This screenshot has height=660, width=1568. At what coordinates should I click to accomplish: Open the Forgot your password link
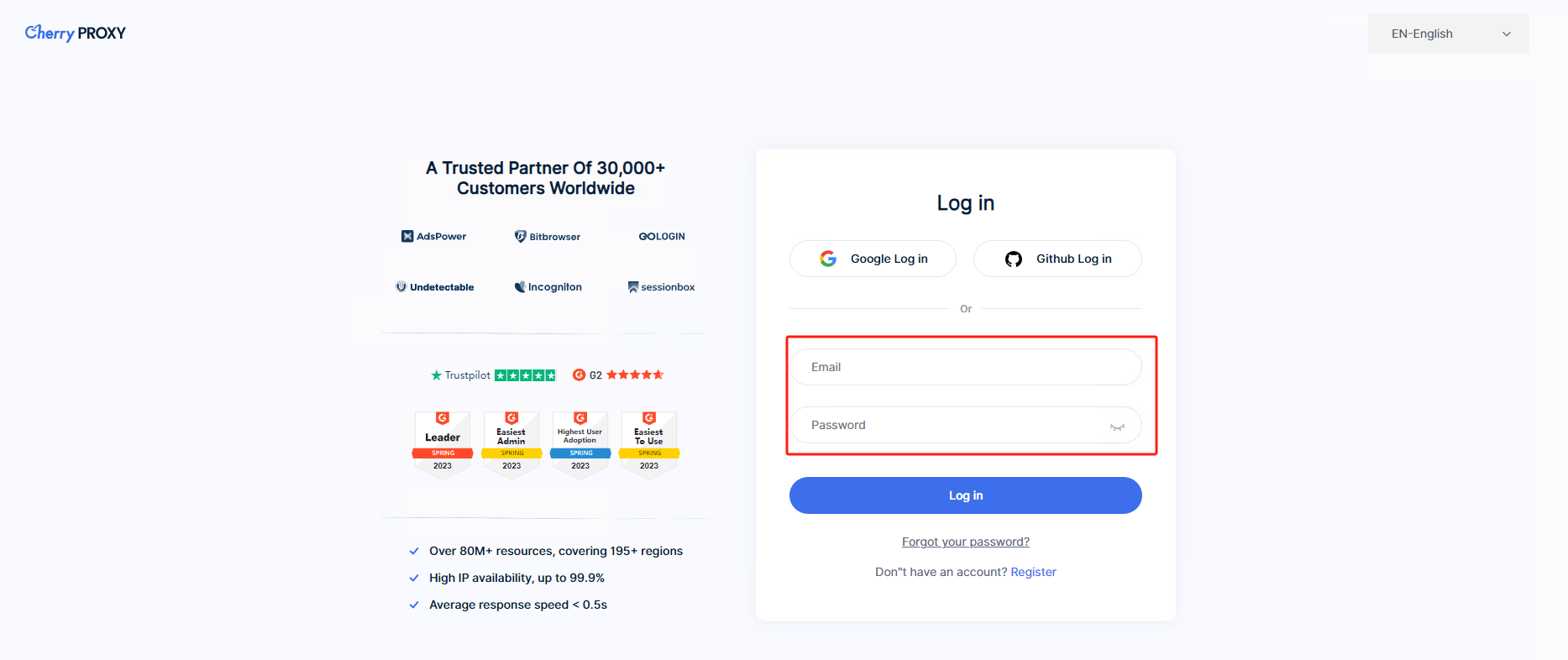(966, 542)
